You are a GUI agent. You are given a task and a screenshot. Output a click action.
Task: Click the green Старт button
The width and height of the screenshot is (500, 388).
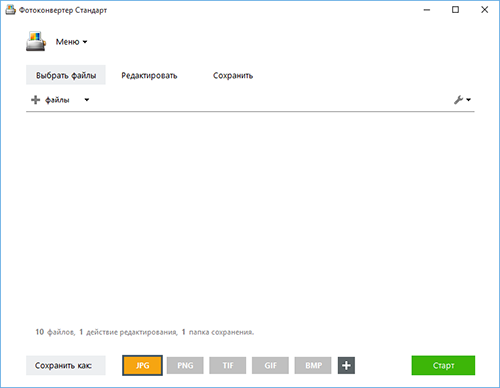[x=443, y=365]
